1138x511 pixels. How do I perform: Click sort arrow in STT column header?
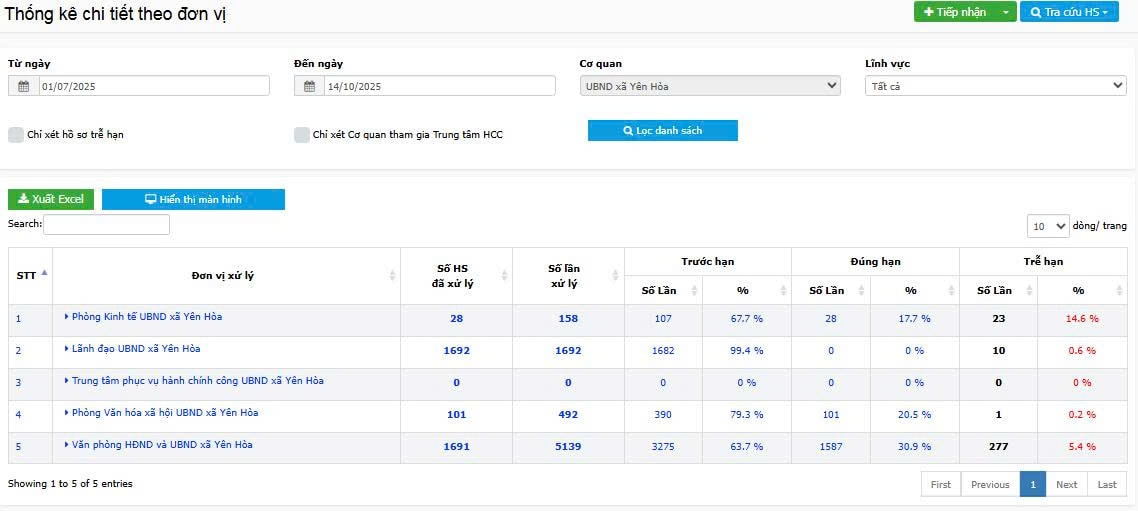(44, 273)
